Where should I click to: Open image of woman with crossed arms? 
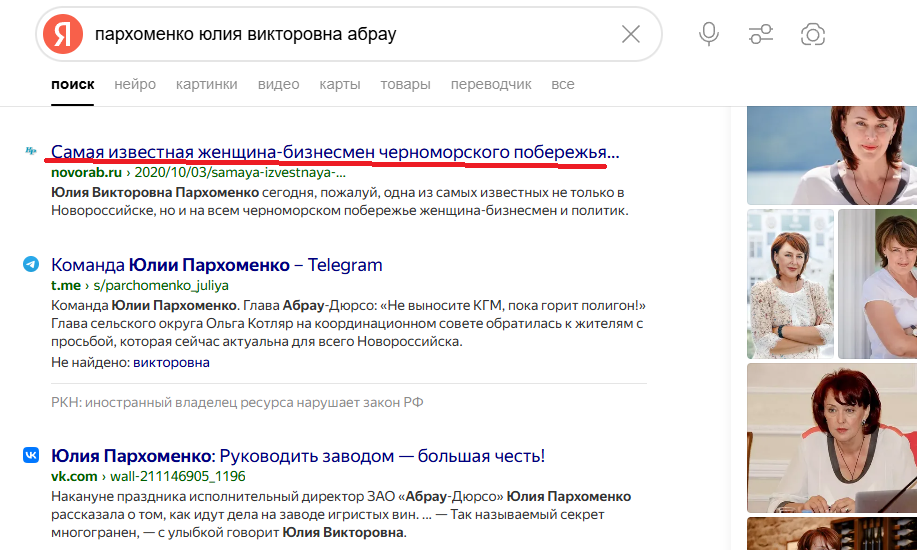pyautogui.click(x=790, y=284)
